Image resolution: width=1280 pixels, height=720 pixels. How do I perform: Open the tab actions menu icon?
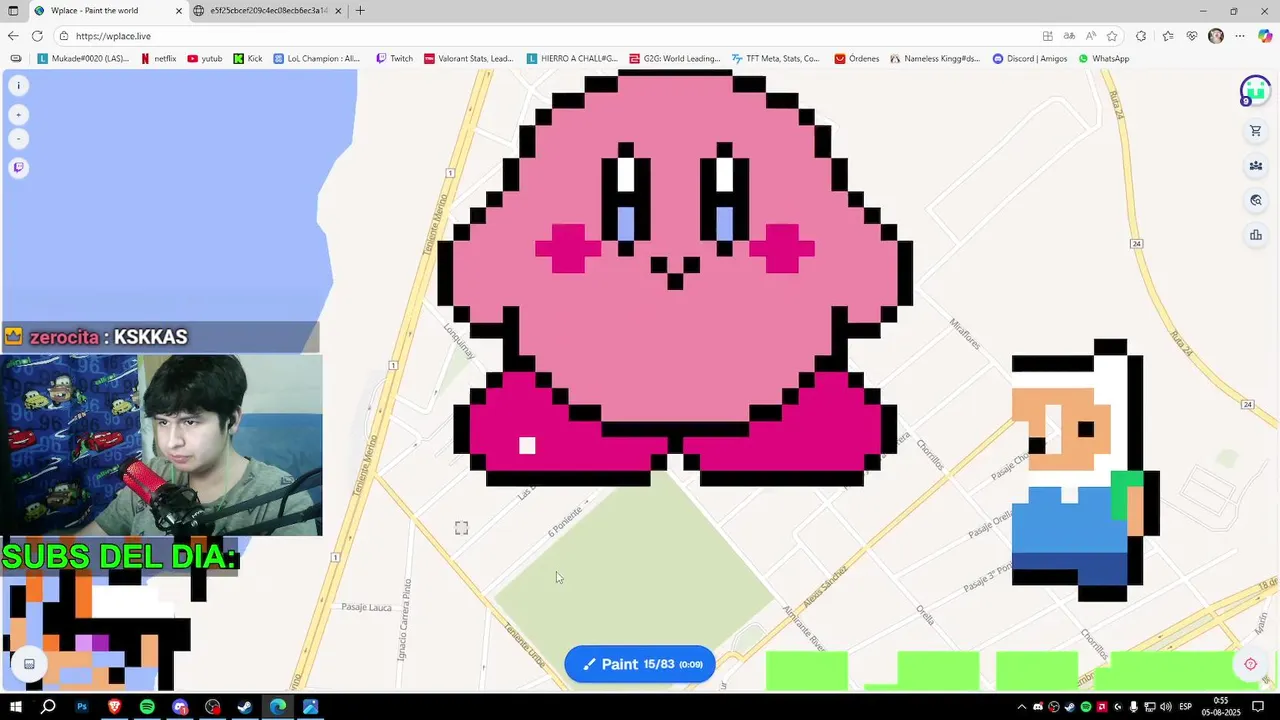[13, 11]
